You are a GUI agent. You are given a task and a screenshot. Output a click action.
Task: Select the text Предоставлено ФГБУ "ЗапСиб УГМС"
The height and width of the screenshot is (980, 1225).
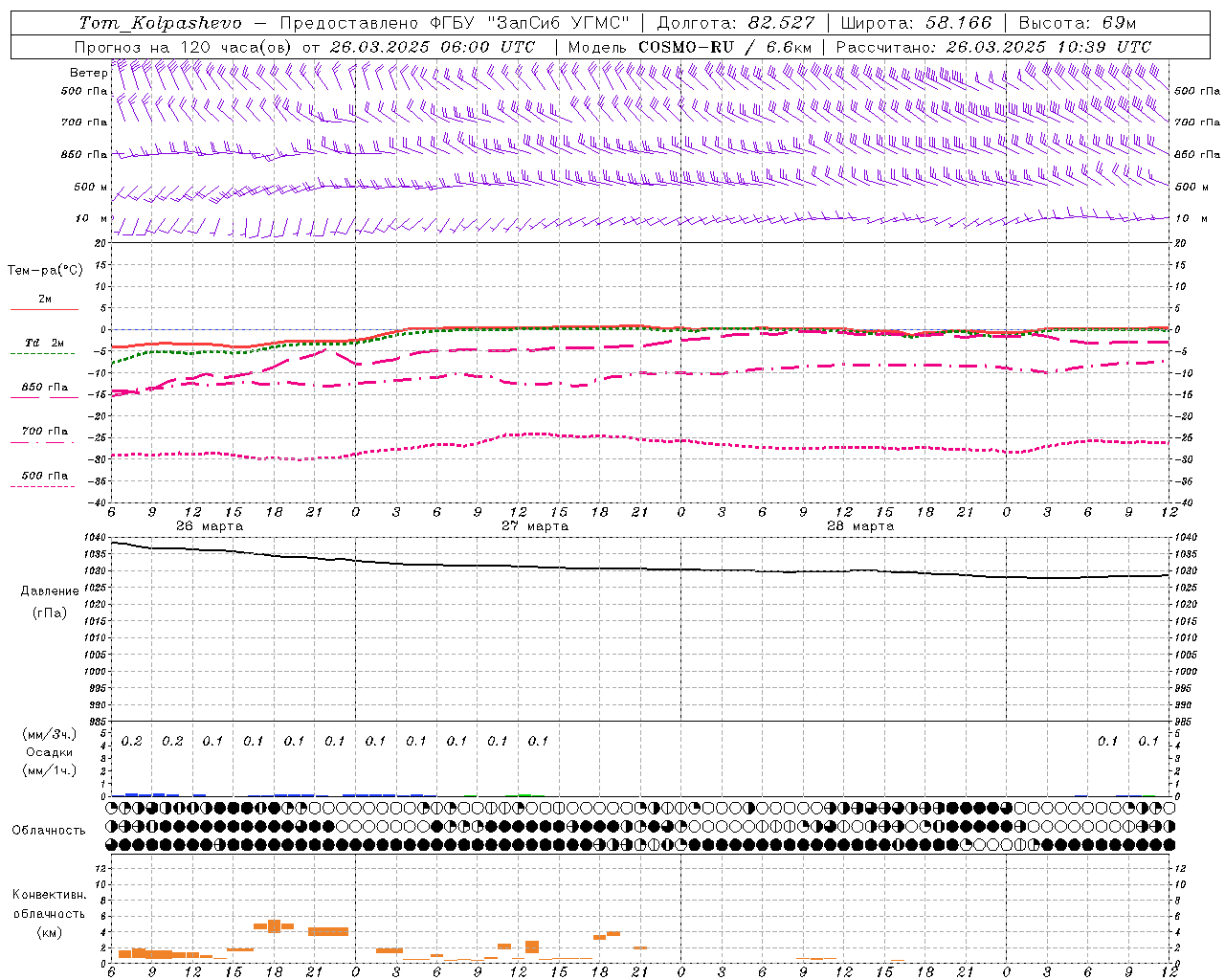455,23
